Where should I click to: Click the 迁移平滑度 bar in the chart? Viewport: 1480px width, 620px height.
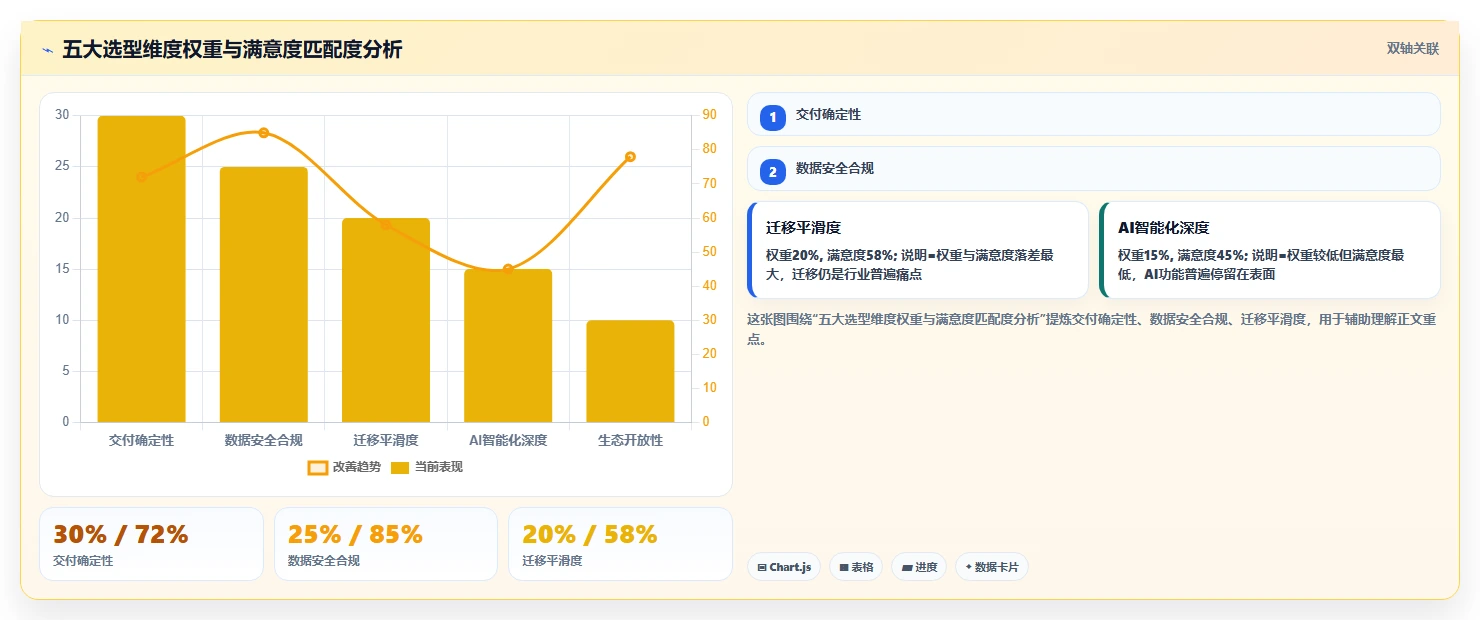386,320
